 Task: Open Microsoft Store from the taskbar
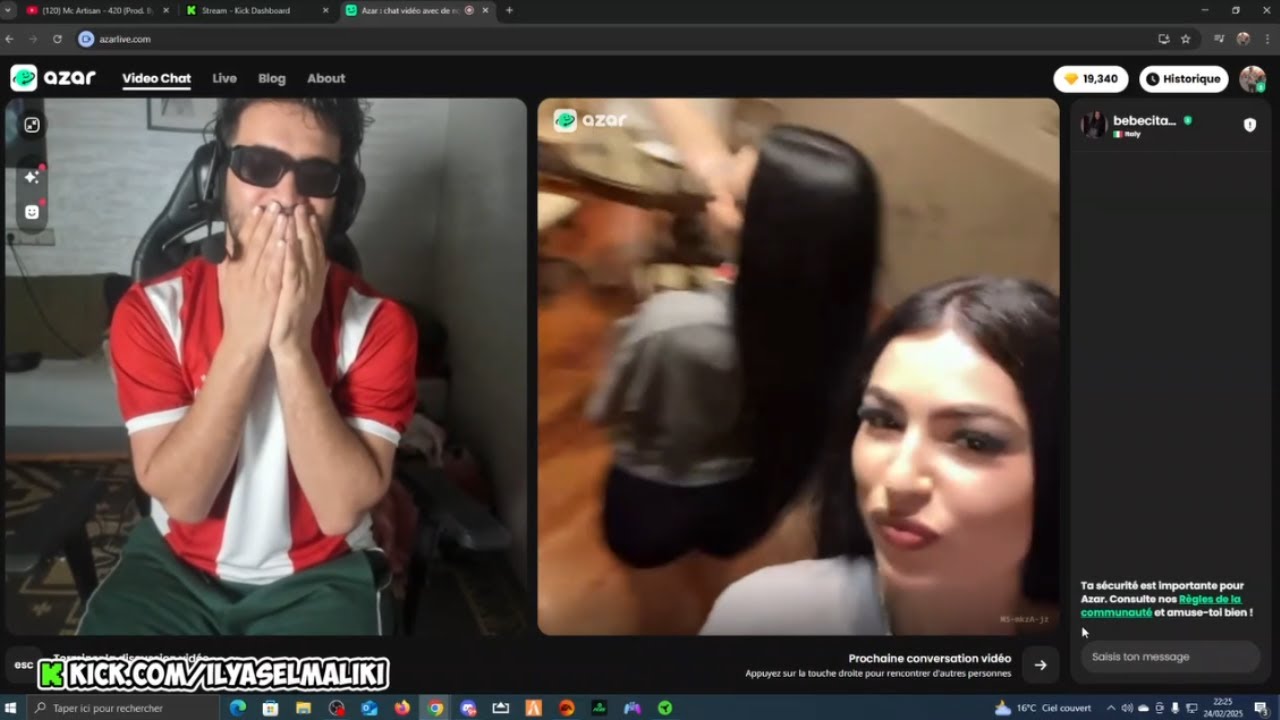270,708
